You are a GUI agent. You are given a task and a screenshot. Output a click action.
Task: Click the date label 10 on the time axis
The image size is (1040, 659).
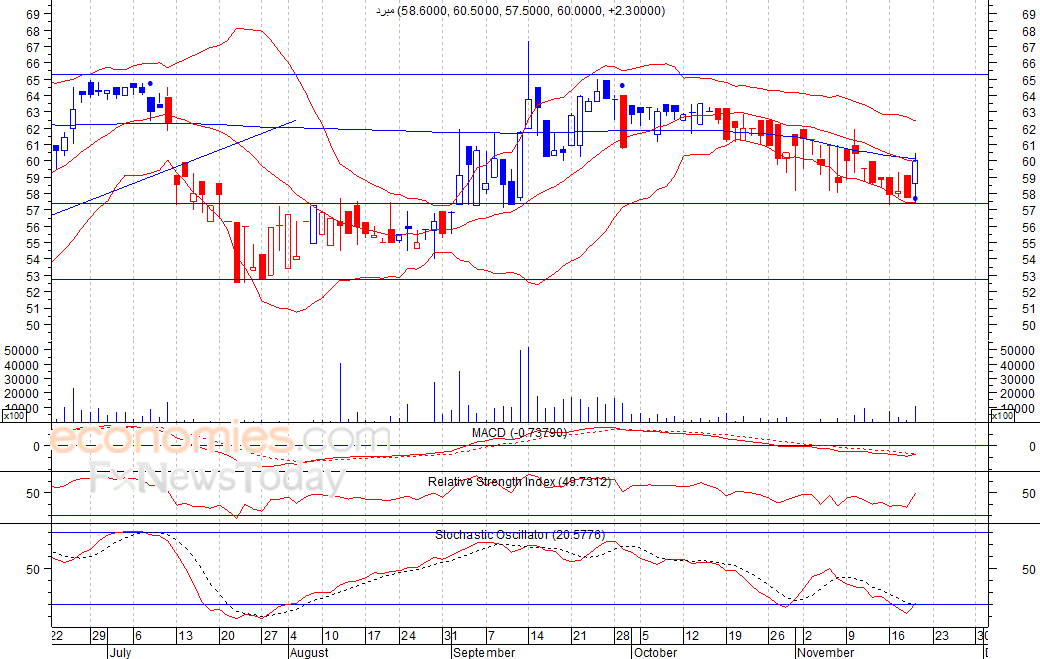point(331,636)
